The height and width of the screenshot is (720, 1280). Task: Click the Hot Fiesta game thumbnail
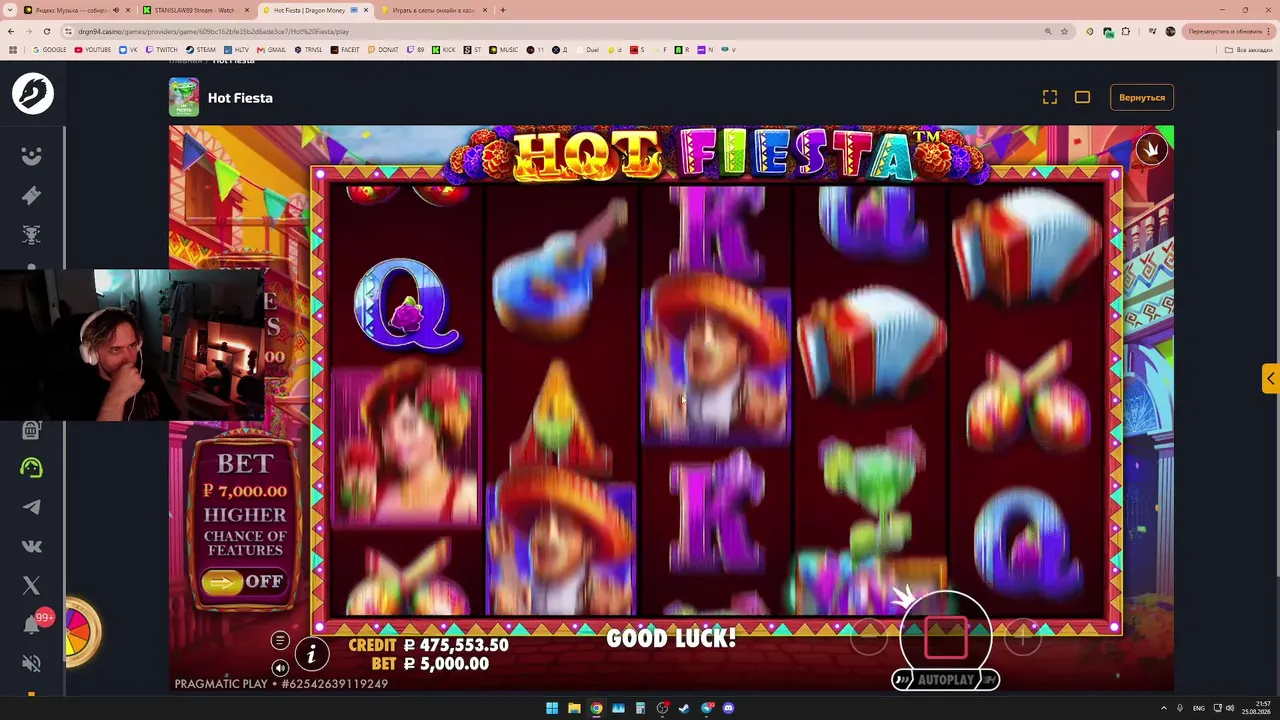184,97
